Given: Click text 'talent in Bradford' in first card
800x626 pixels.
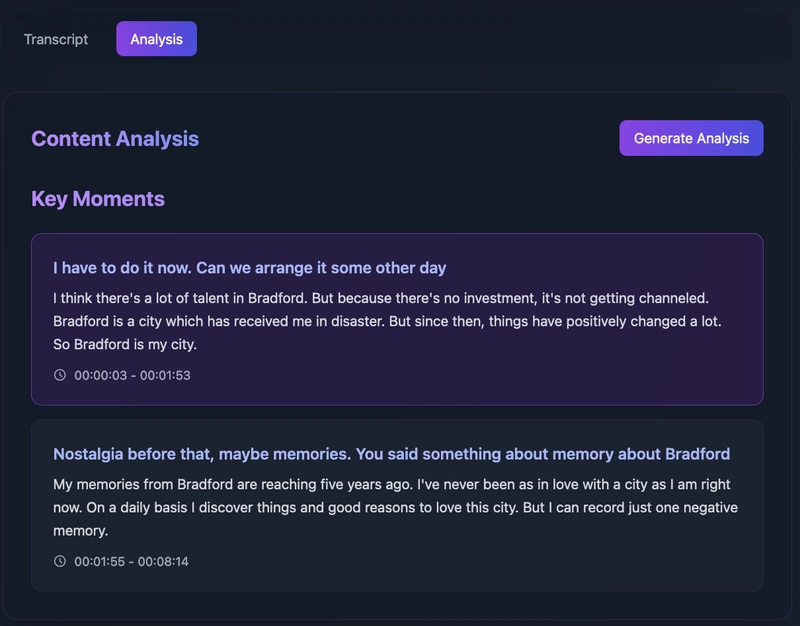Looking at the screenshot, I should click(249, 298).
